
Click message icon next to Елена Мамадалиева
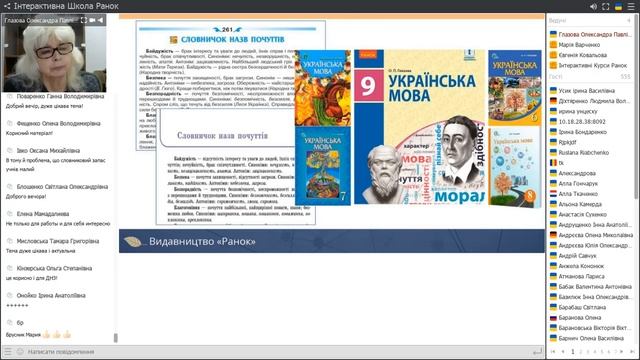tap(10, 214)
